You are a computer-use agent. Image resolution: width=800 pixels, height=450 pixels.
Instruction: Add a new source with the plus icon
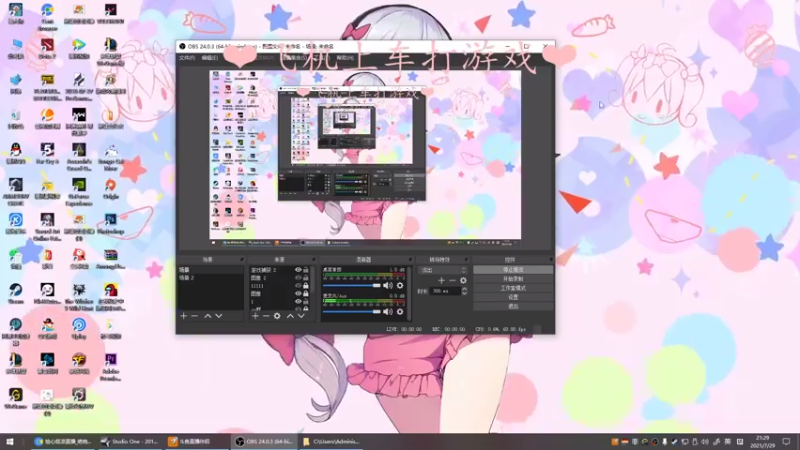(255, 316)
